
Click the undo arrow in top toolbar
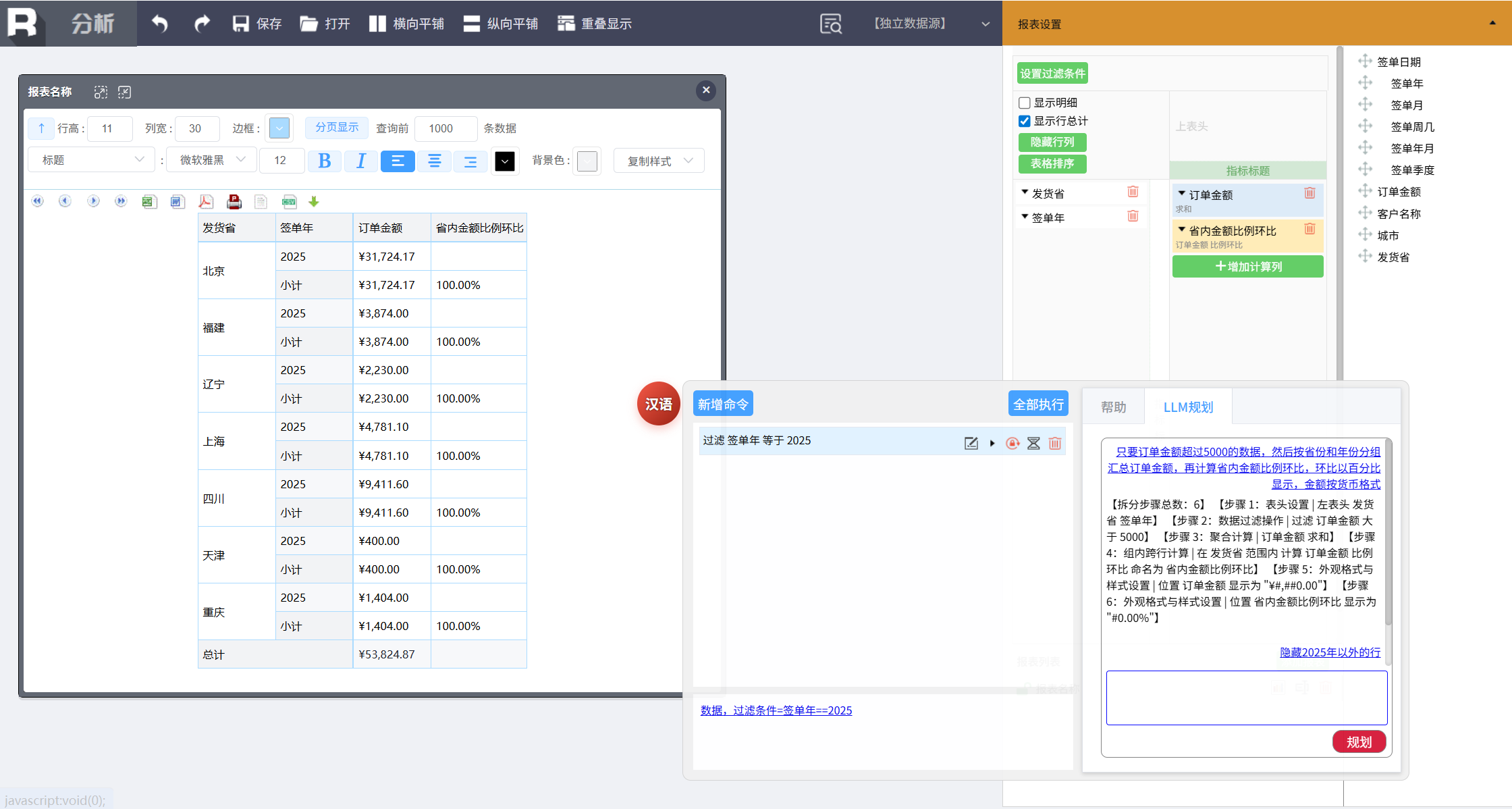159,24
